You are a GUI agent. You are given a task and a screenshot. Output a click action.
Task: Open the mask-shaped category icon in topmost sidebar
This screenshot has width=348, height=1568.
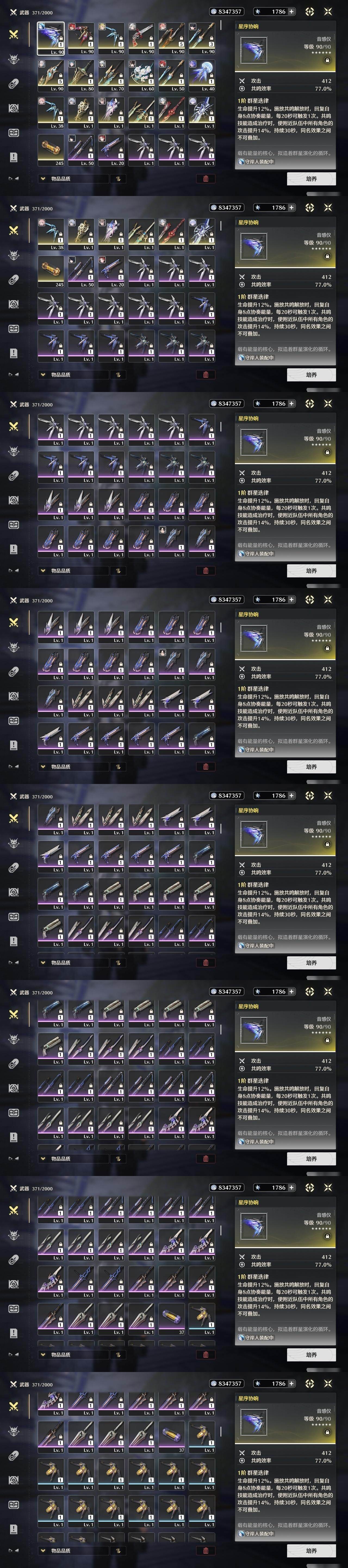point(13,133)
